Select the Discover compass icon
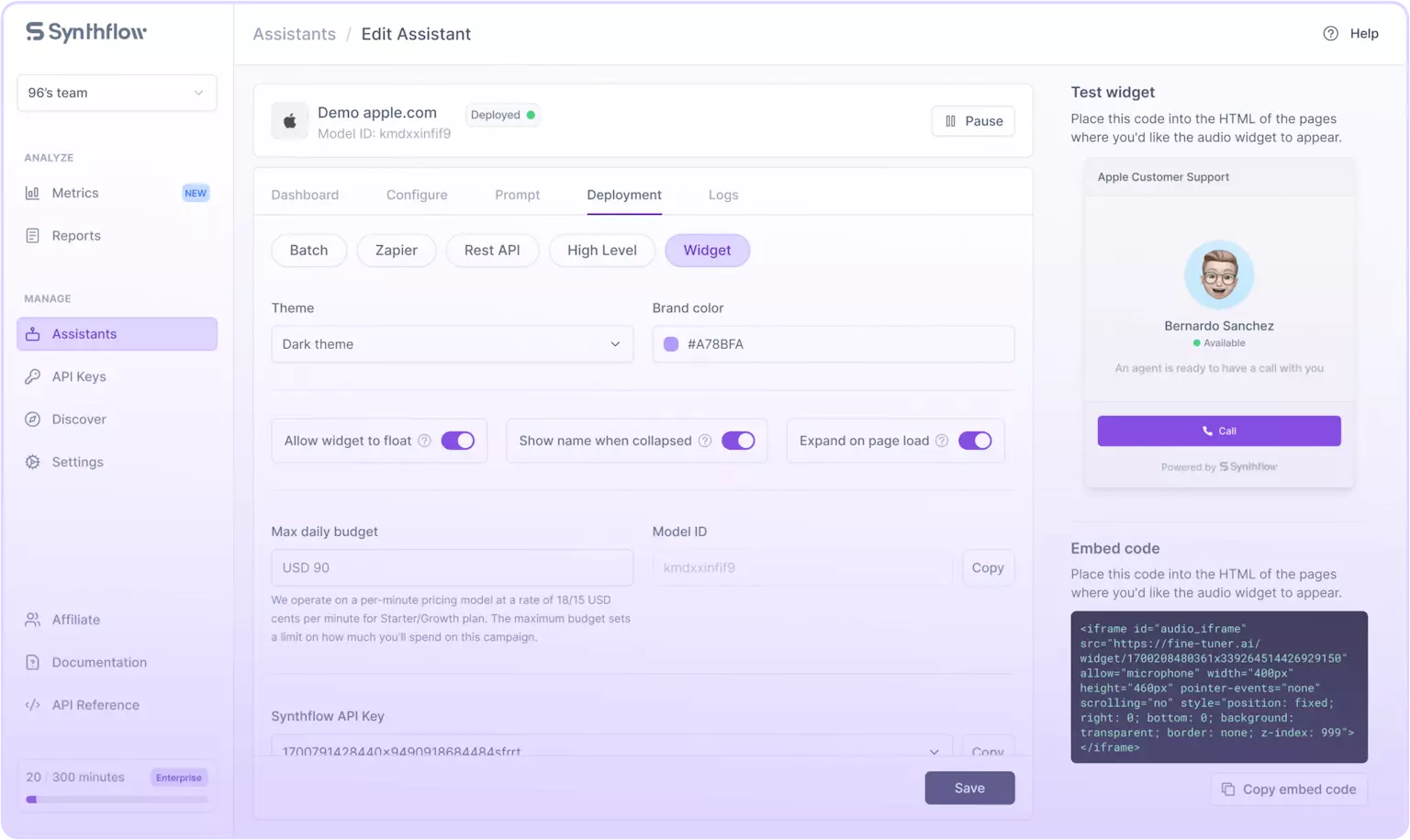Viewport: 1410px width, 840px height. (31, 419)
